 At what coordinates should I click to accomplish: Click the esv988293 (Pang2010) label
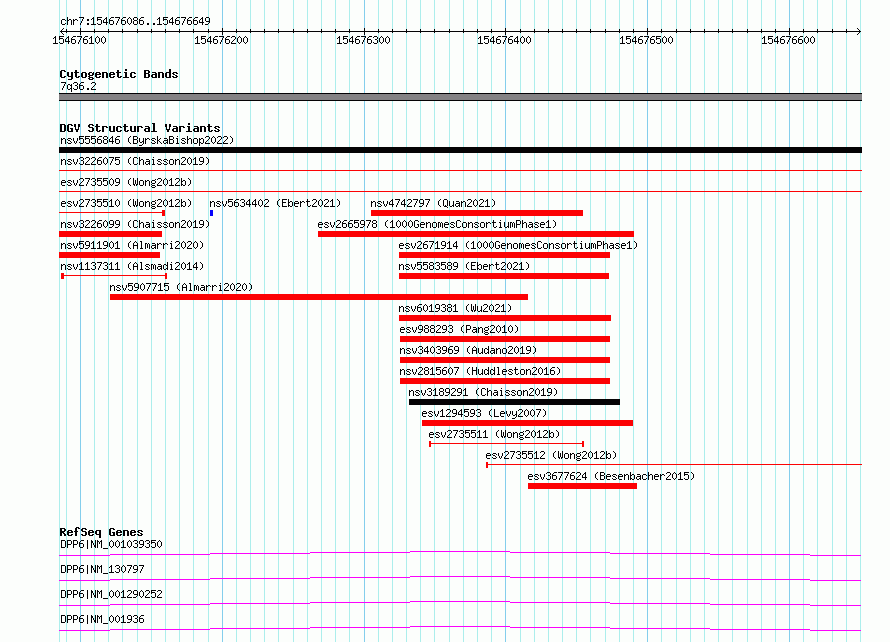pos(459,329)
